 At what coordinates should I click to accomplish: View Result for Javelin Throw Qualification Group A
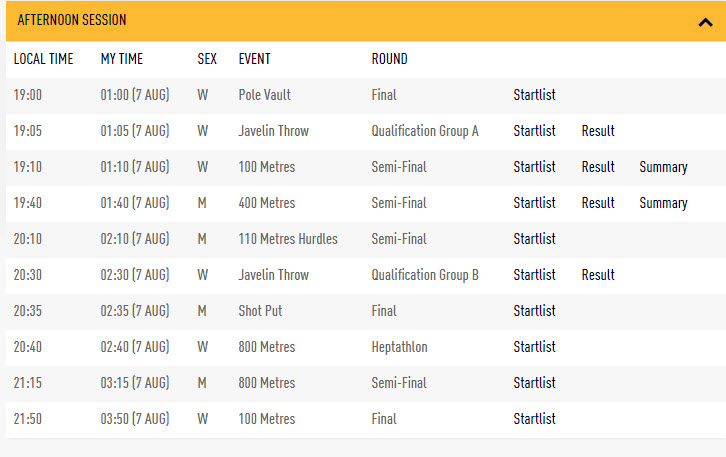[598, 131]
